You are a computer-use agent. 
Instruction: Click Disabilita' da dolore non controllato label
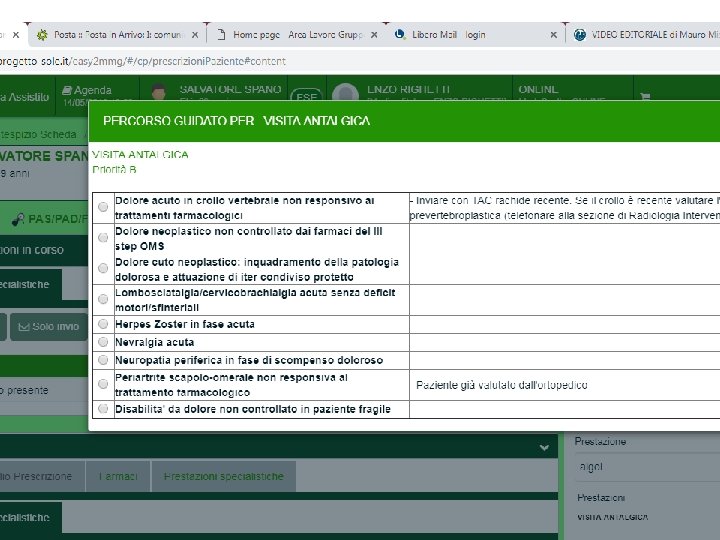point(253,409)
